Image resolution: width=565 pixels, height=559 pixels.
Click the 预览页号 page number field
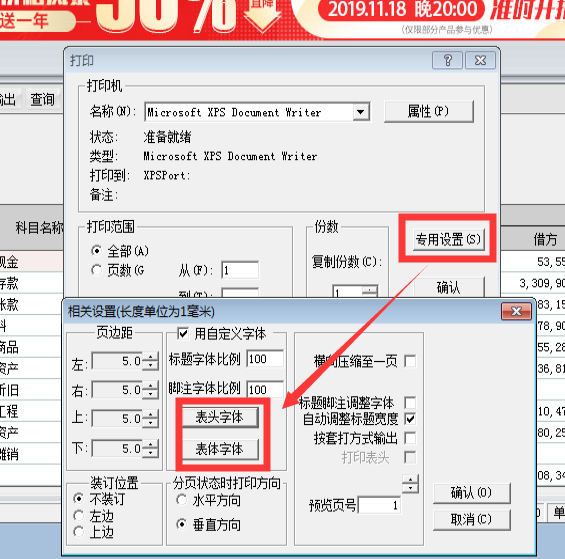coord(379,505)
